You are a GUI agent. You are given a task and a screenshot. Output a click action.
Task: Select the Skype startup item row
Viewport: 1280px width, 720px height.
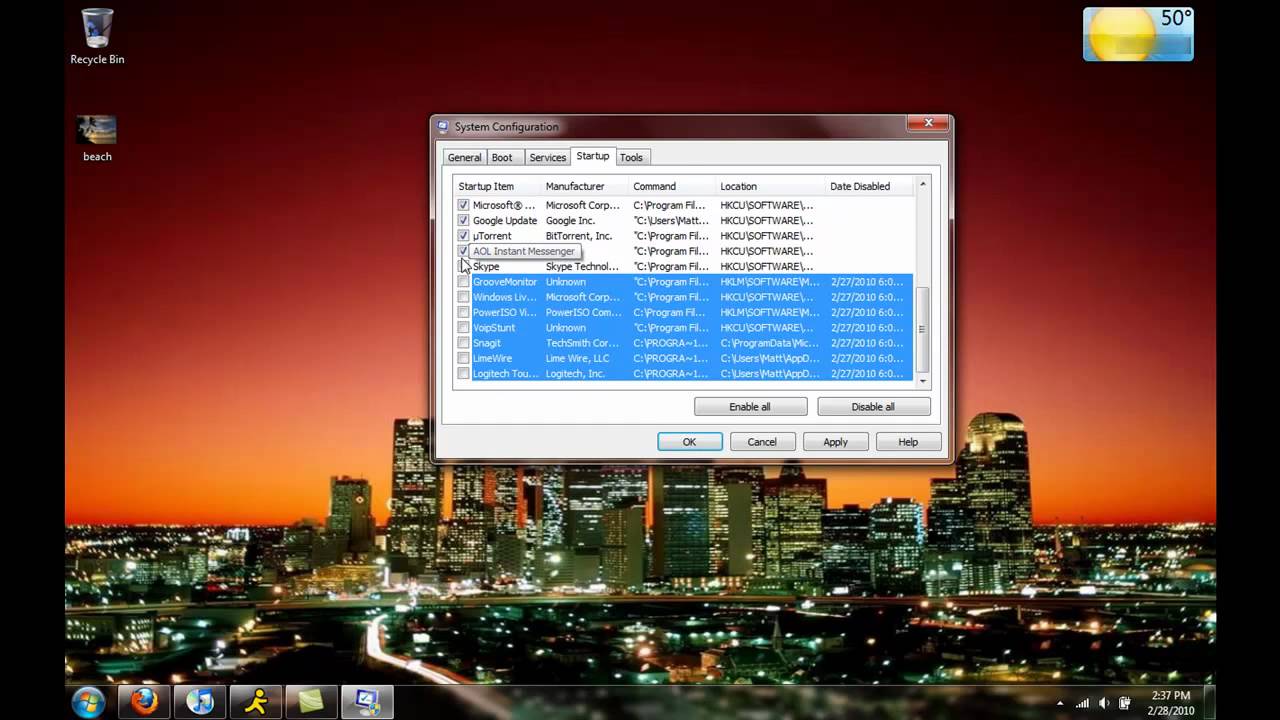pyautogui.click(x=684, y=267)
